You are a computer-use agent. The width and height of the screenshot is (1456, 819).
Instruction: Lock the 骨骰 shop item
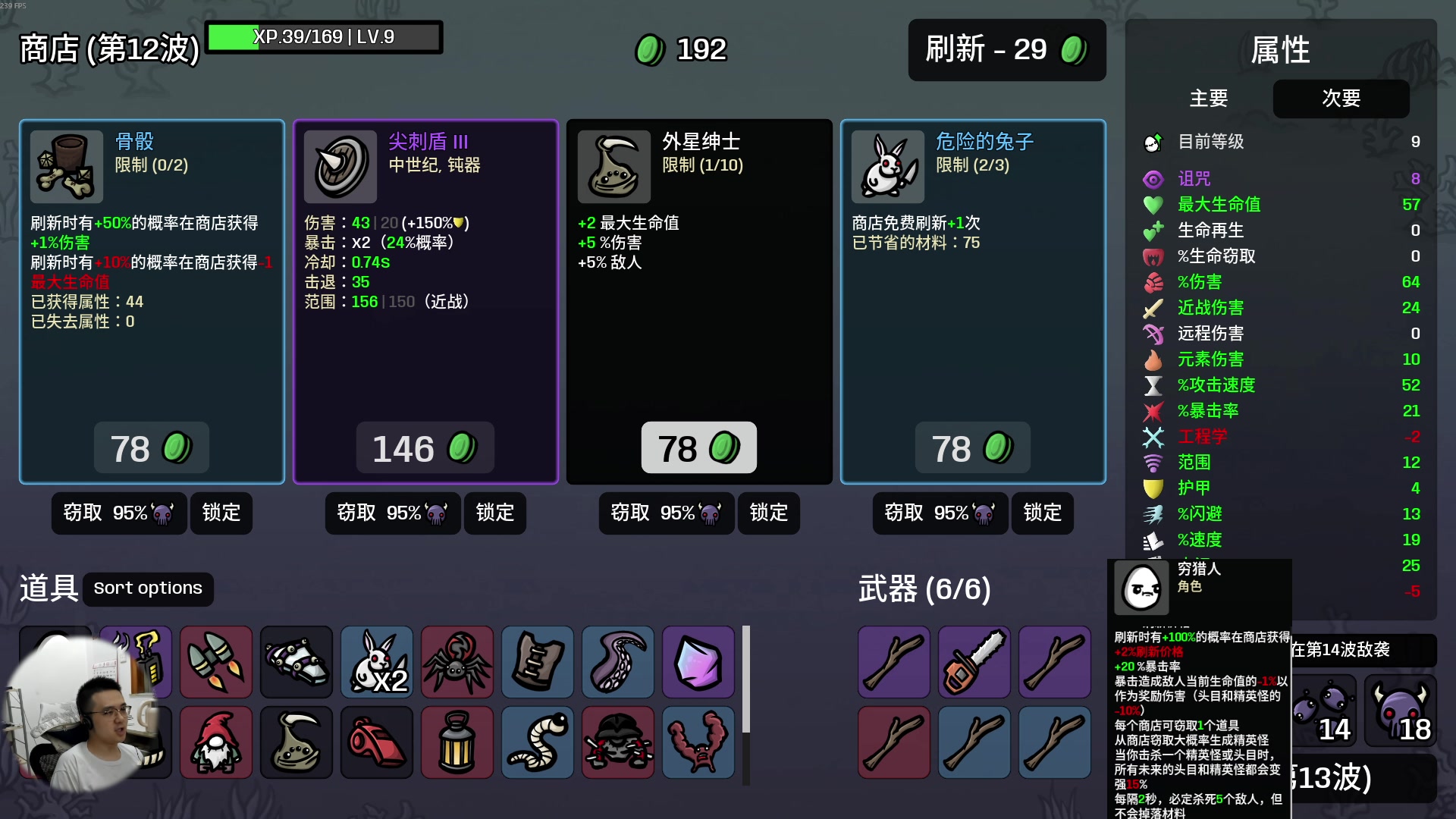point(221,513)
